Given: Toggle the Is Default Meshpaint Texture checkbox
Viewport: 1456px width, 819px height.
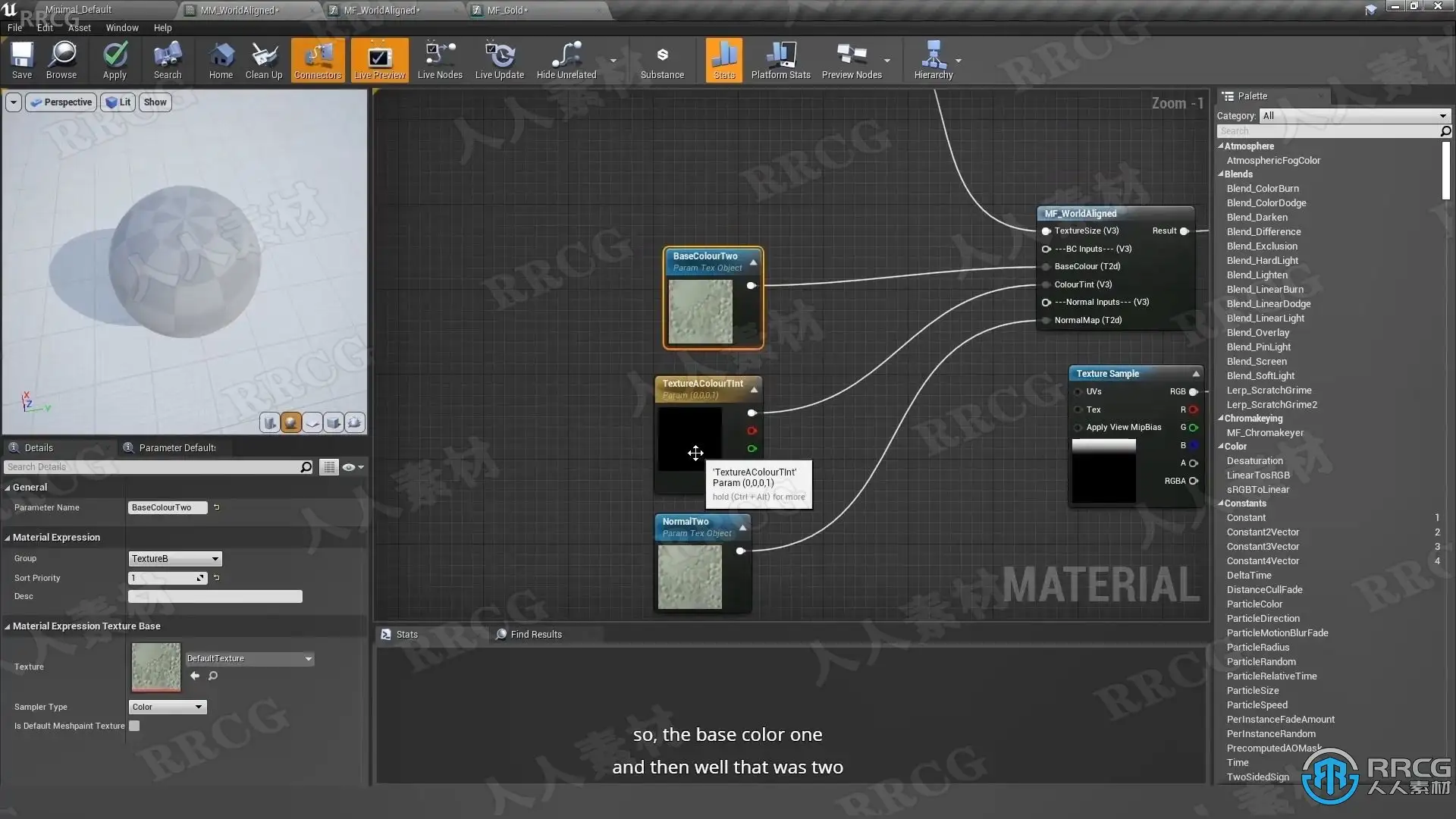Looking at the screenshot, I should point(134,726).
